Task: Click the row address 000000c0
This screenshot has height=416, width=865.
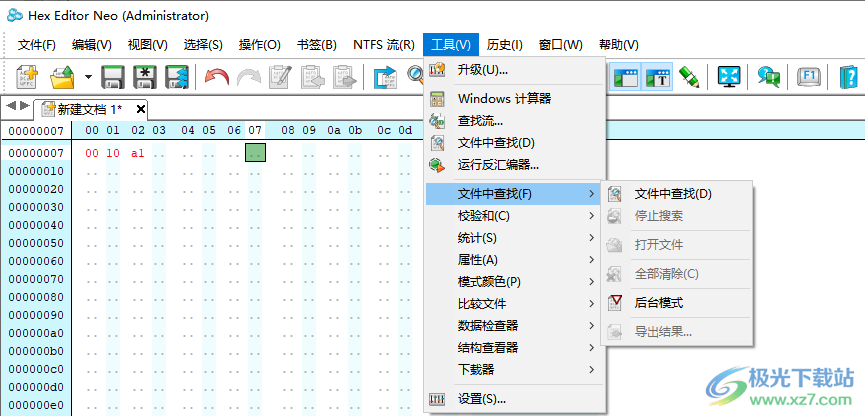Action: pyautogui.click(x=36, y=369)
